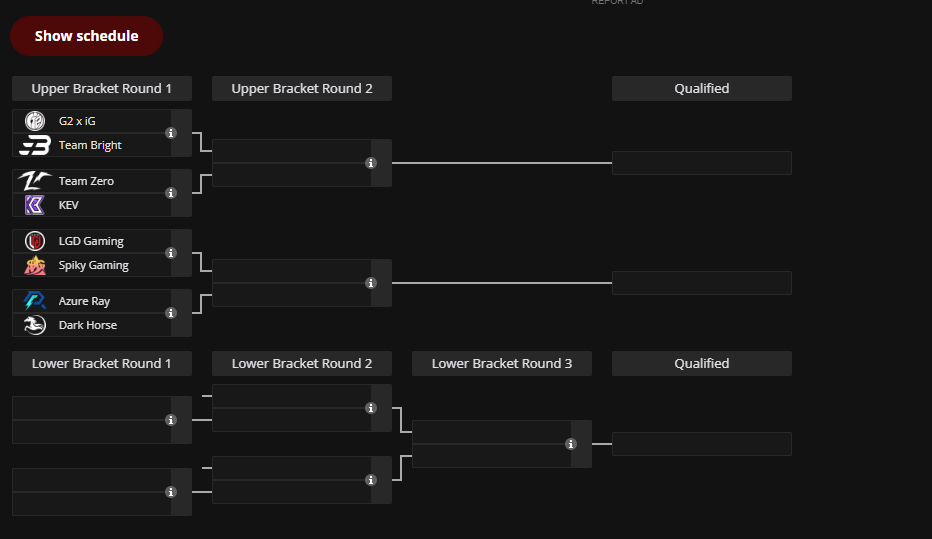Image resolution: width=932 pixels, height=539 pixels.
Task: View info for Azure Ray vs Dark Horse
Action: tap(171, 313)
